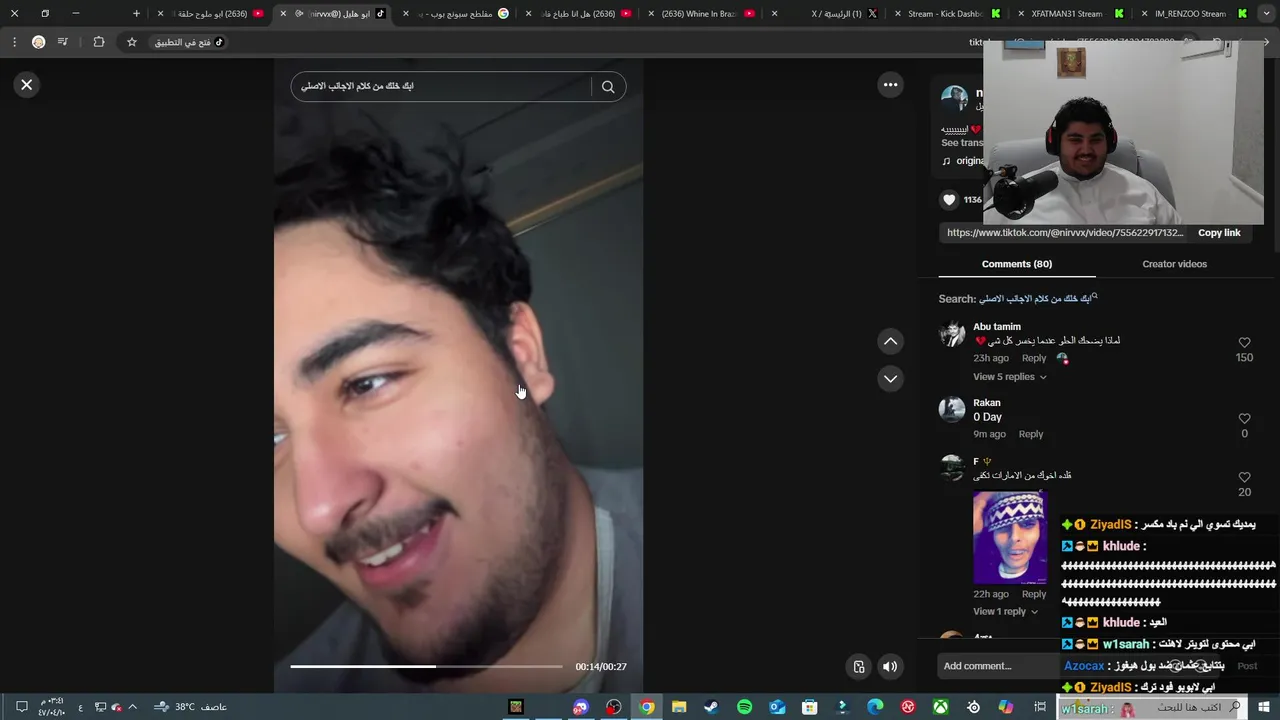This screenshot has height=720, width=1280.
Task: Open the Copilot icon in the taskbar
Action: pyautogui.click(x=1006, y=707)
